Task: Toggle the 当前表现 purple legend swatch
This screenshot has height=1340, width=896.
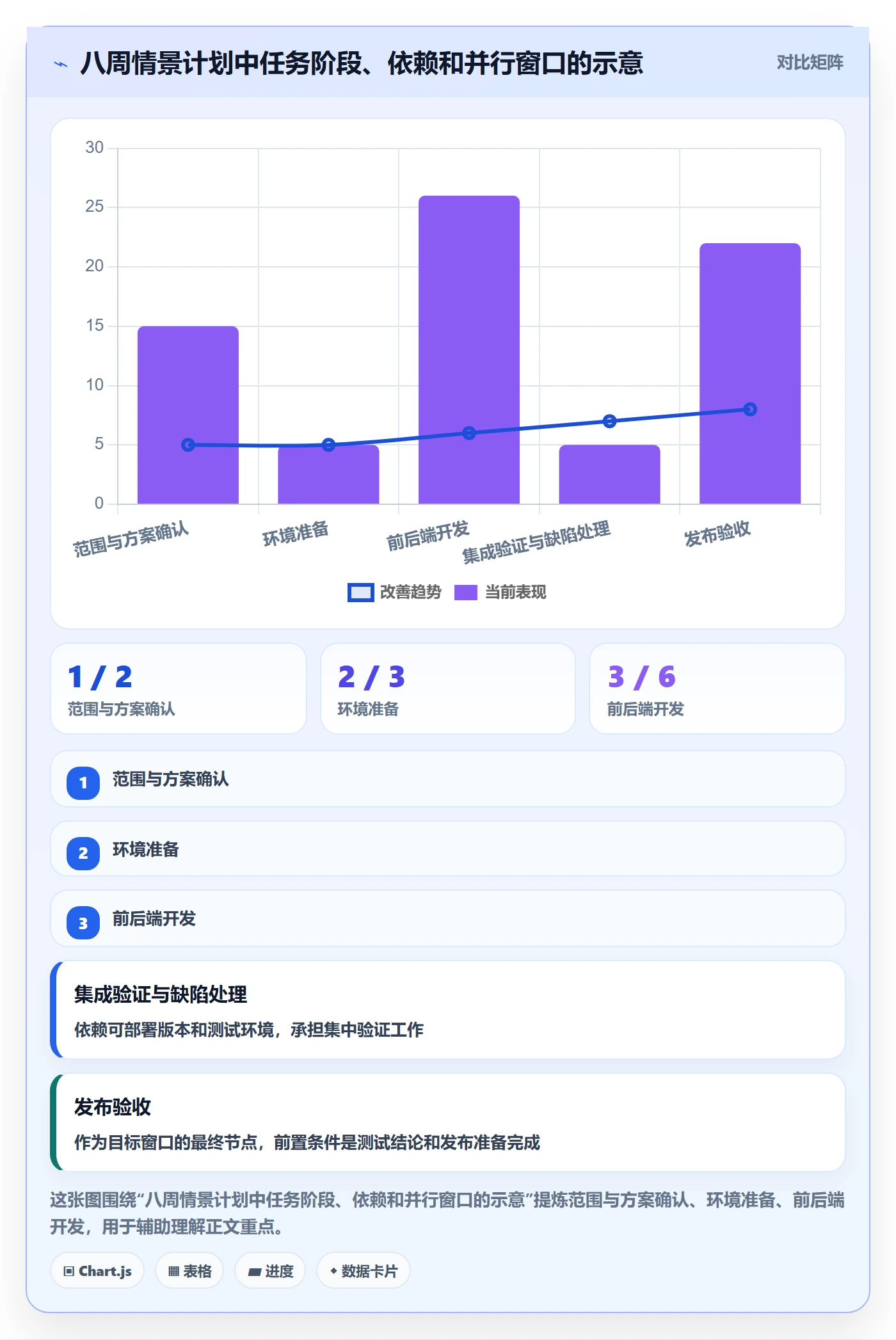Action: pyautogui.click(x=466, y=593)
